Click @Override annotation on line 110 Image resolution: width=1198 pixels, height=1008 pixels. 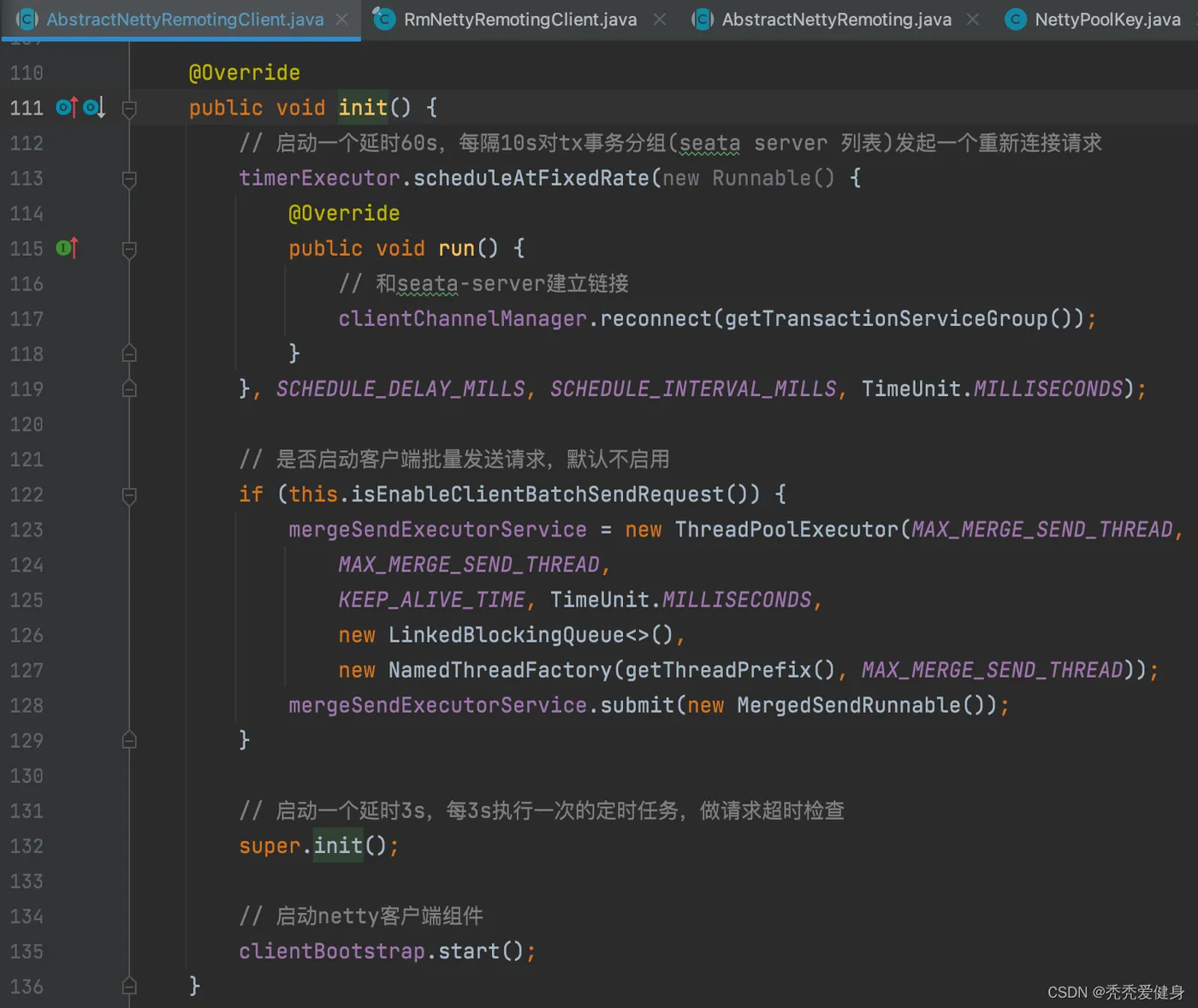point(245,73)
